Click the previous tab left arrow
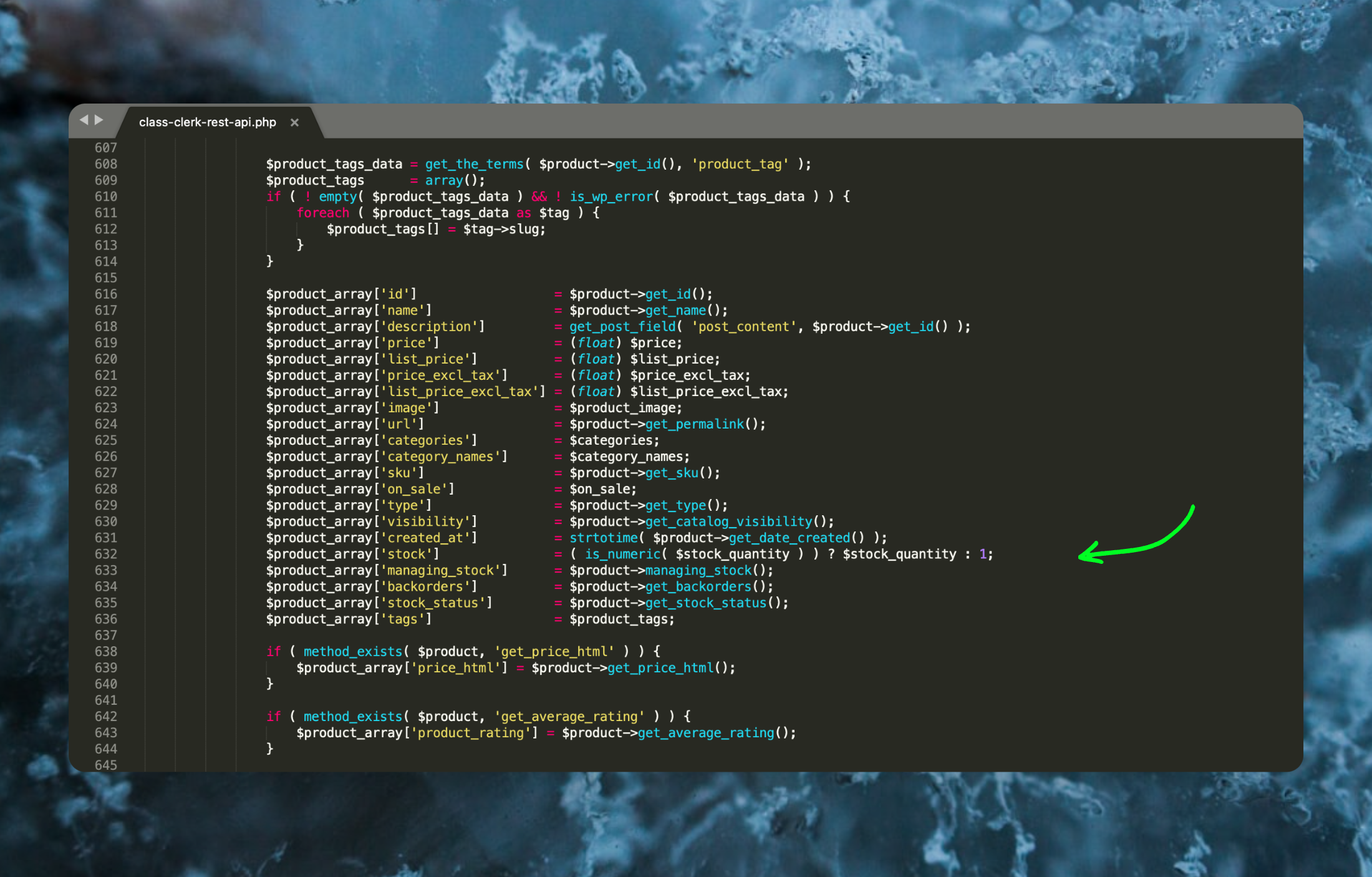The image size is (1372, 877). (84, 120)
